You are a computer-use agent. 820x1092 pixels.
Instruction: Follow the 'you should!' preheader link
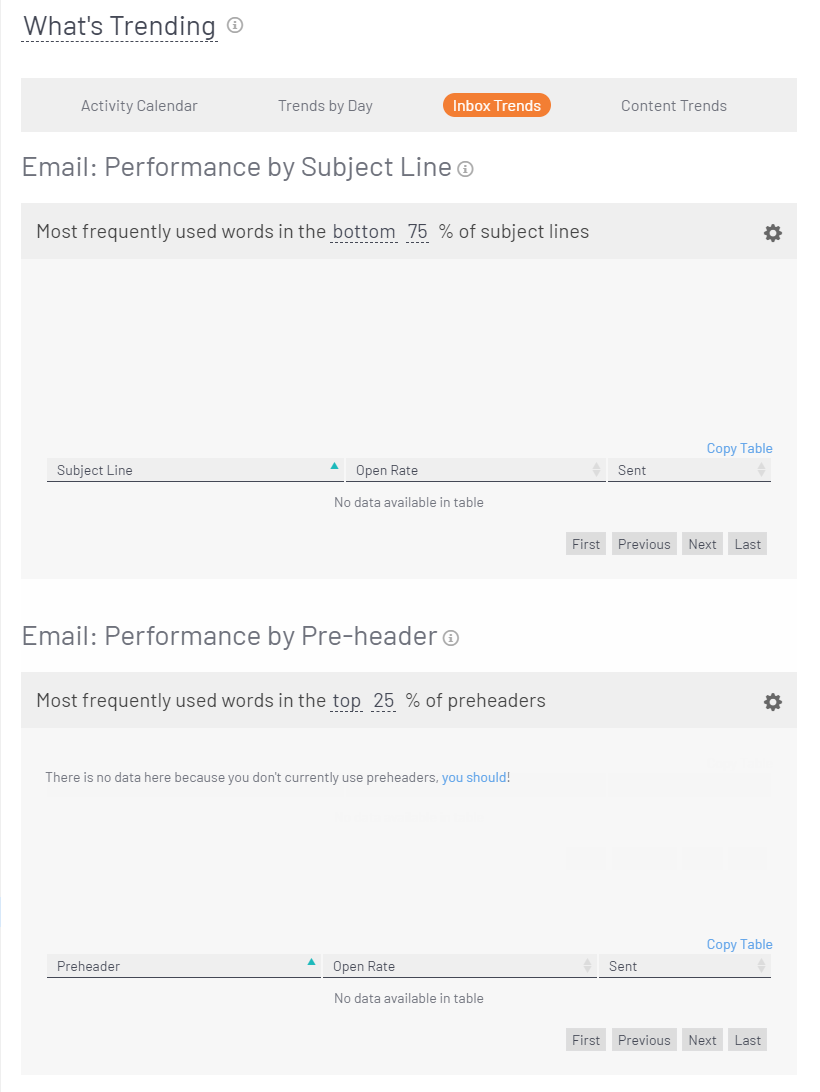[476, 777]
